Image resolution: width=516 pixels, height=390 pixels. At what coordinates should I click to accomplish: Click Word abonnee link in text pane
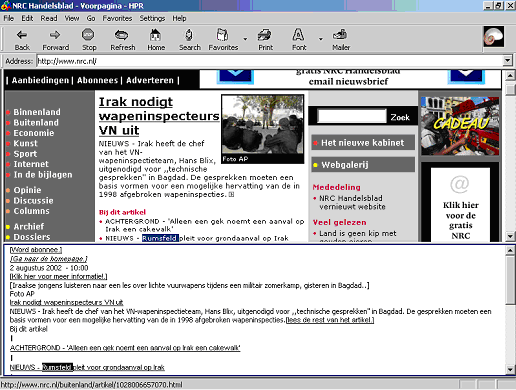coord(36,250)
